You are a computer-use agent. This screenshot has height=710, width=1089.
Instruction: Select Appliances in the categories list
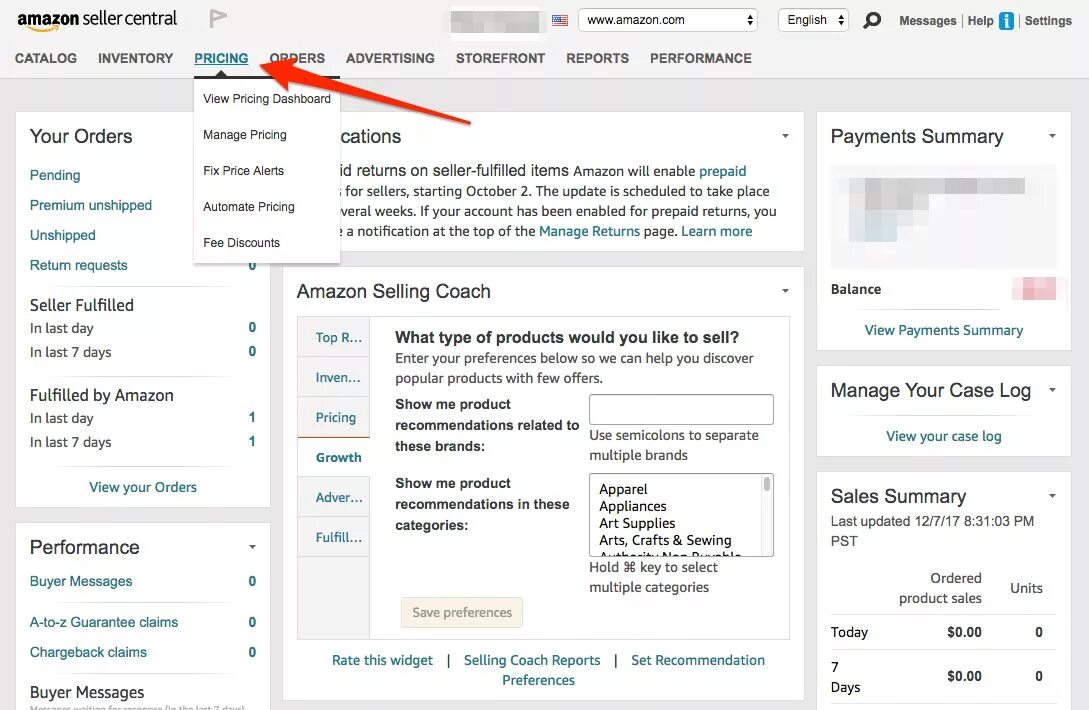tap(633, 506)
